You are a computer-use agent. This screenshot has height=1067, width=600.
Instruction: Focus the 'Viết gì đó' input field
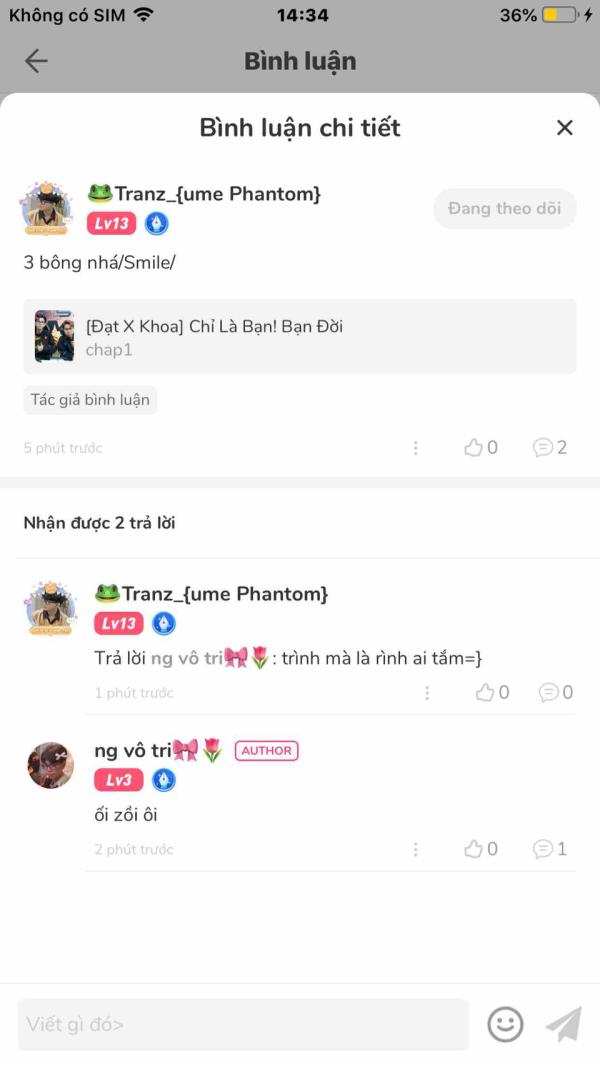pyautogui.click(x=244, y=1024)
